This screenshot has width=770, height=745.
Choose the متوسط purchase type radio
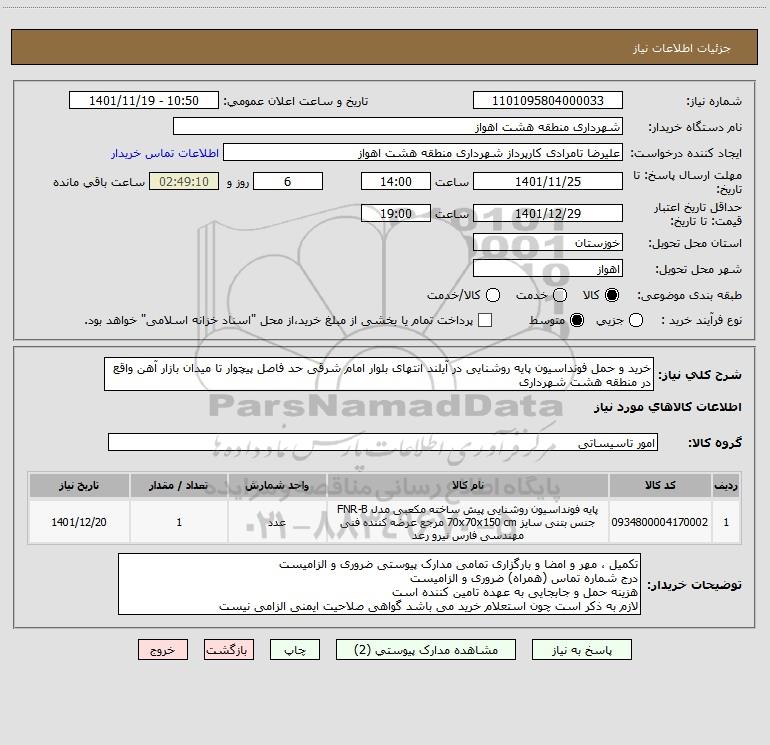(x=577, y=320)
